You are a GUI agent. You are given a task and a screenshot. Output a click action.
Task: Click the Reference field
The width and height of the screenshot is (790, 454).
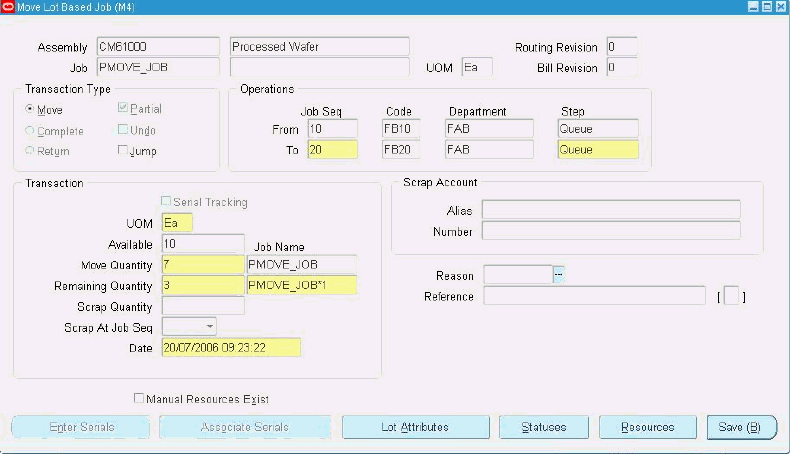click(x=595, y=296)
